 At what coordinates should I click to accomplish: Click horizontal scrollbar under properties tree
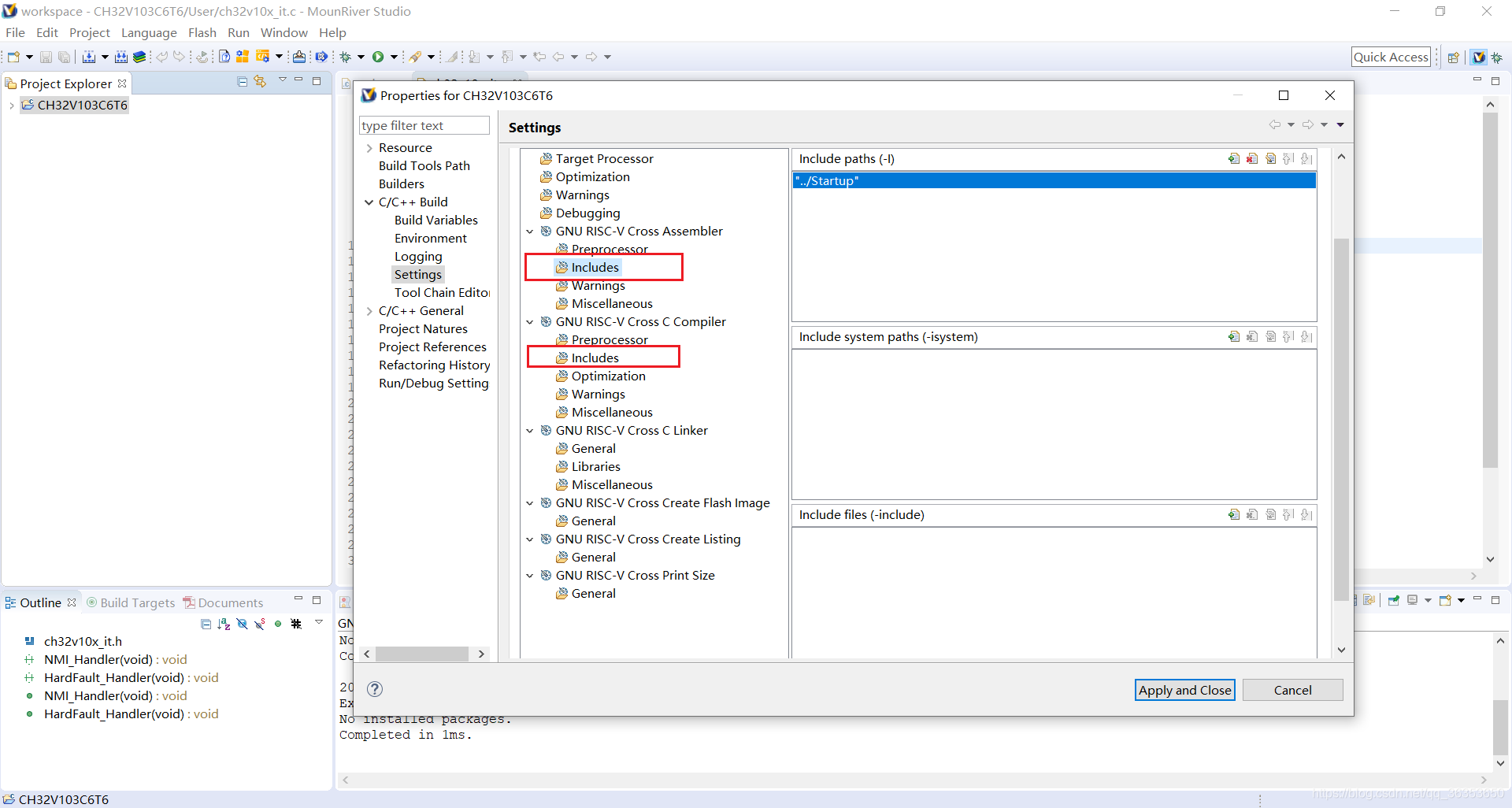pos(422,654)
